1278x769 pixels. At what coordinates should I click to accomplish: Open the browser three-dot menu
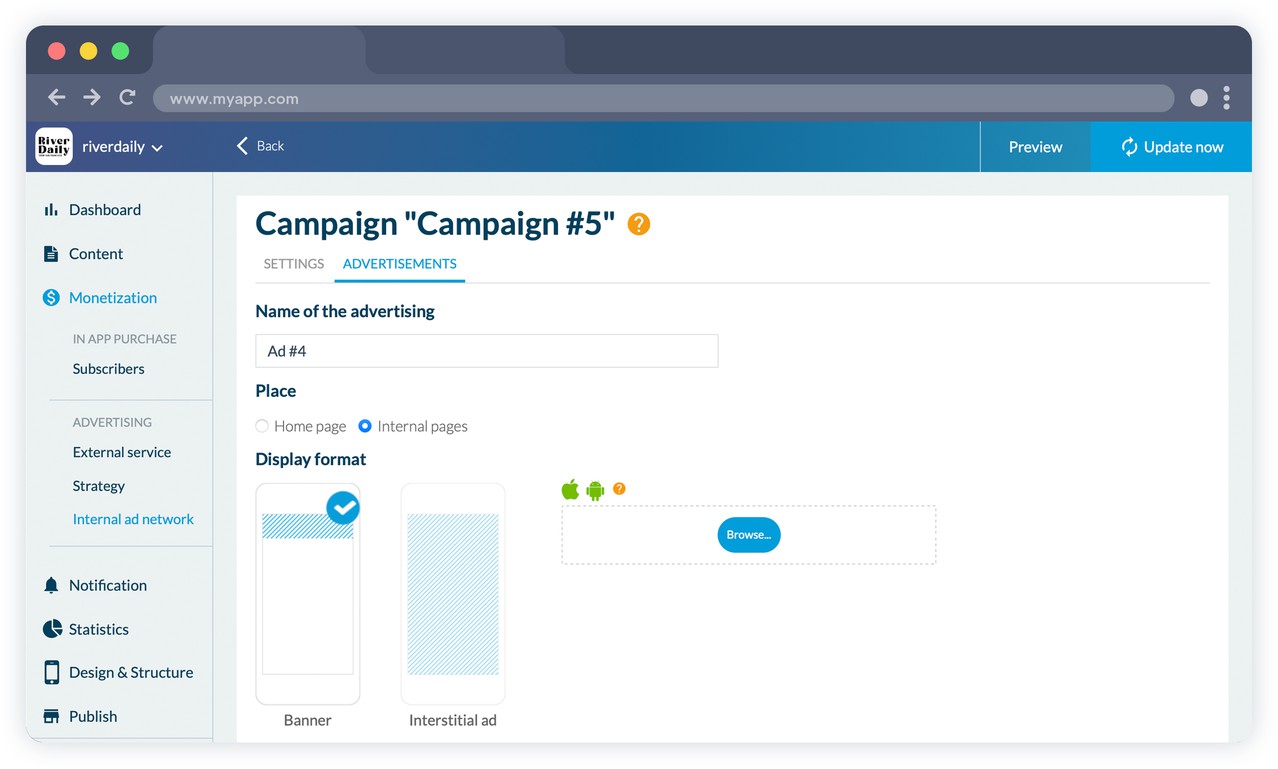click(x=1226, y=98)
